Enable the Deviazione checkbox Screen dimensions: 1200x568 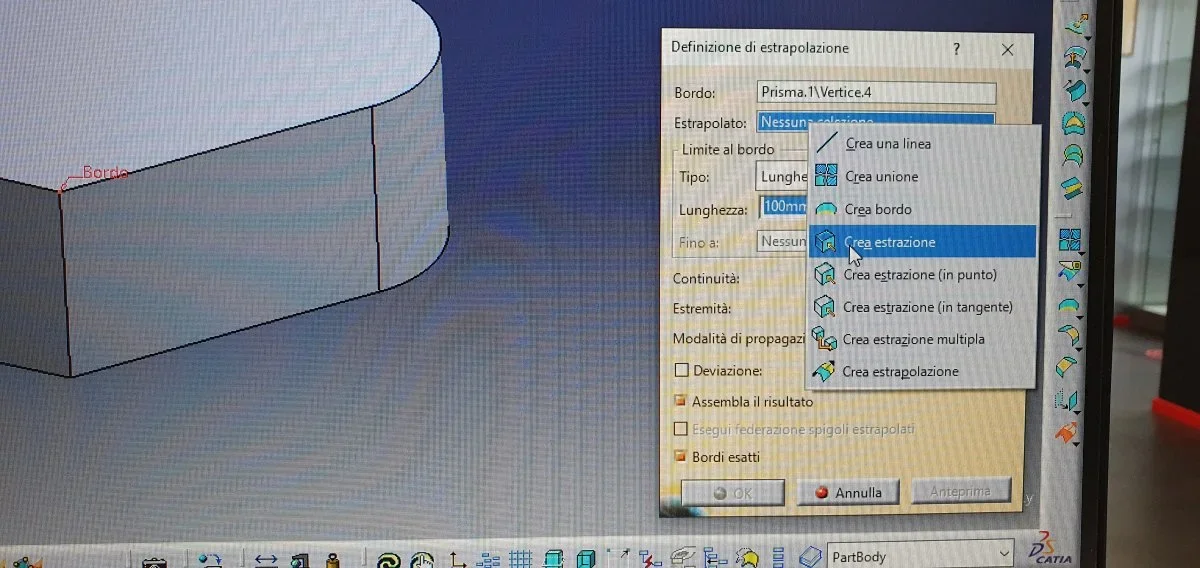682,370
